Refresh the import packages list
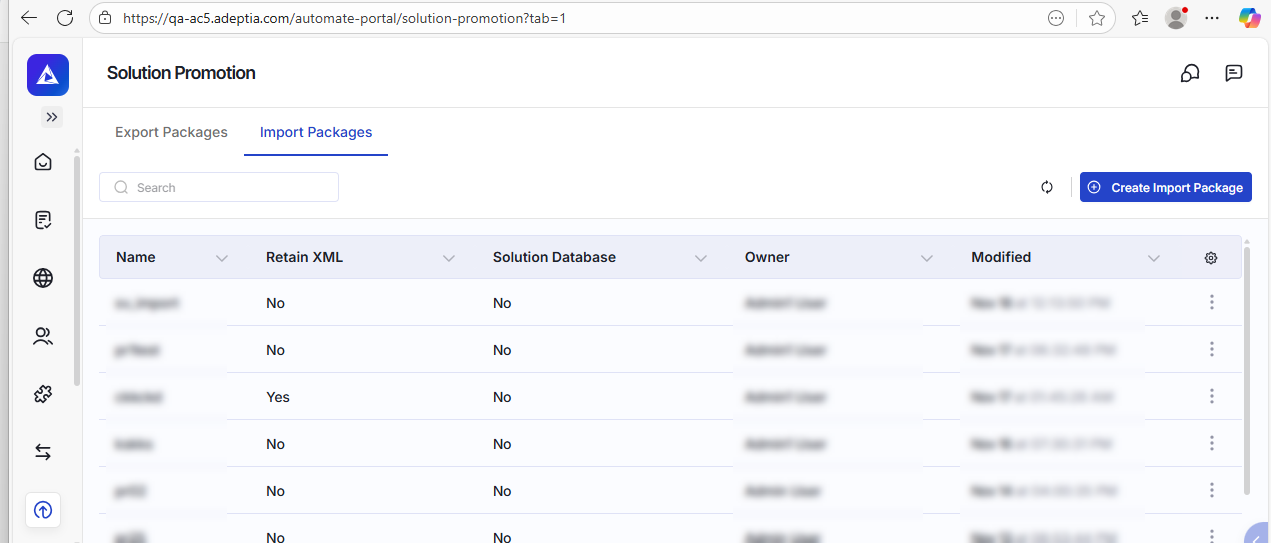 (1047, 187)
